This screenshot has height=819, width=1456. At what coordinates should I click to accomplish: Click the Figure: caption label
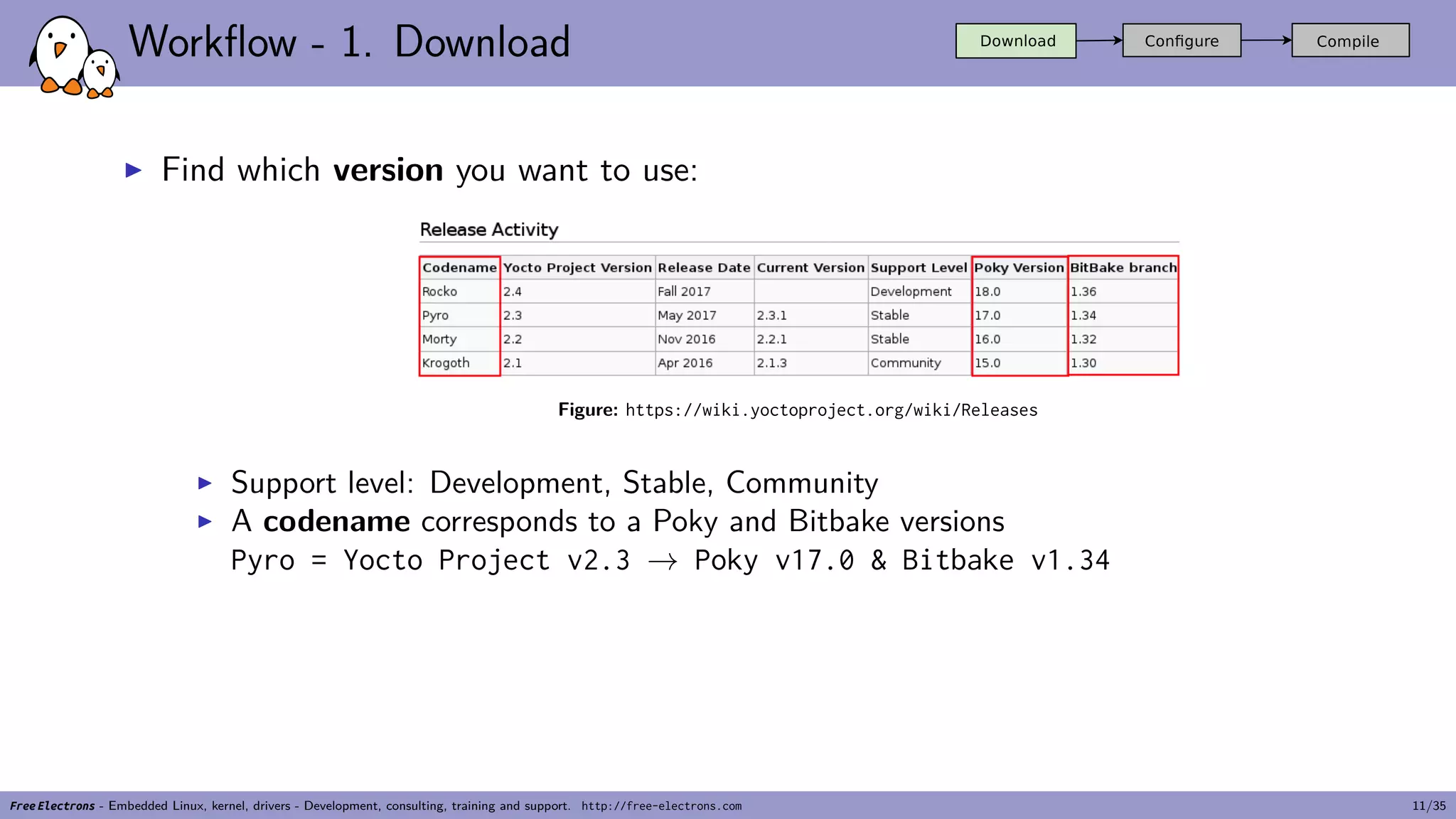click(588, 410)
